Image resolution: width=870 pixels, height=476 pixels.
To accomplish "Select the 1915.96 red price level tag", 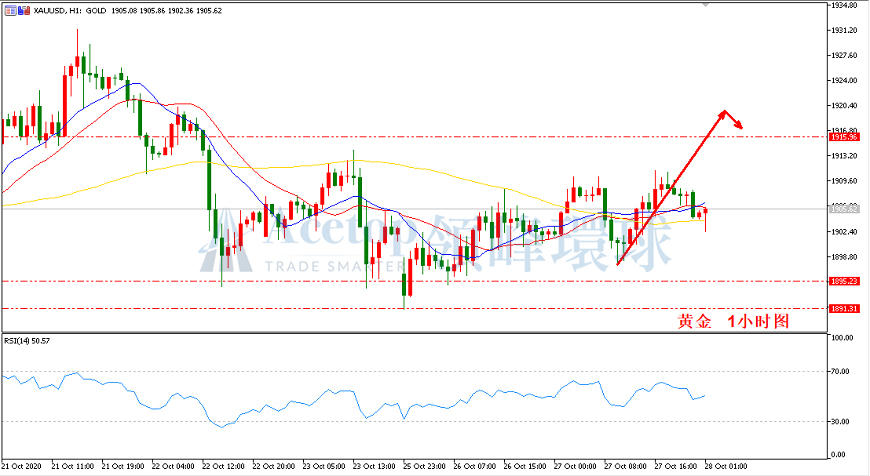I will [843, 136].
